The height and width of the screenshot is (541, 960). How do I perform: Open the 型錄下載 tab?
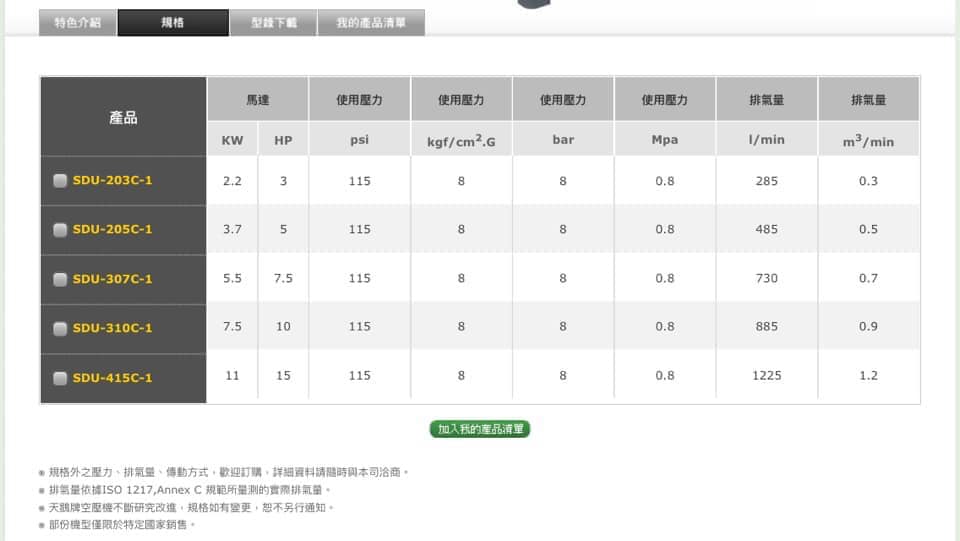[272, 23]
